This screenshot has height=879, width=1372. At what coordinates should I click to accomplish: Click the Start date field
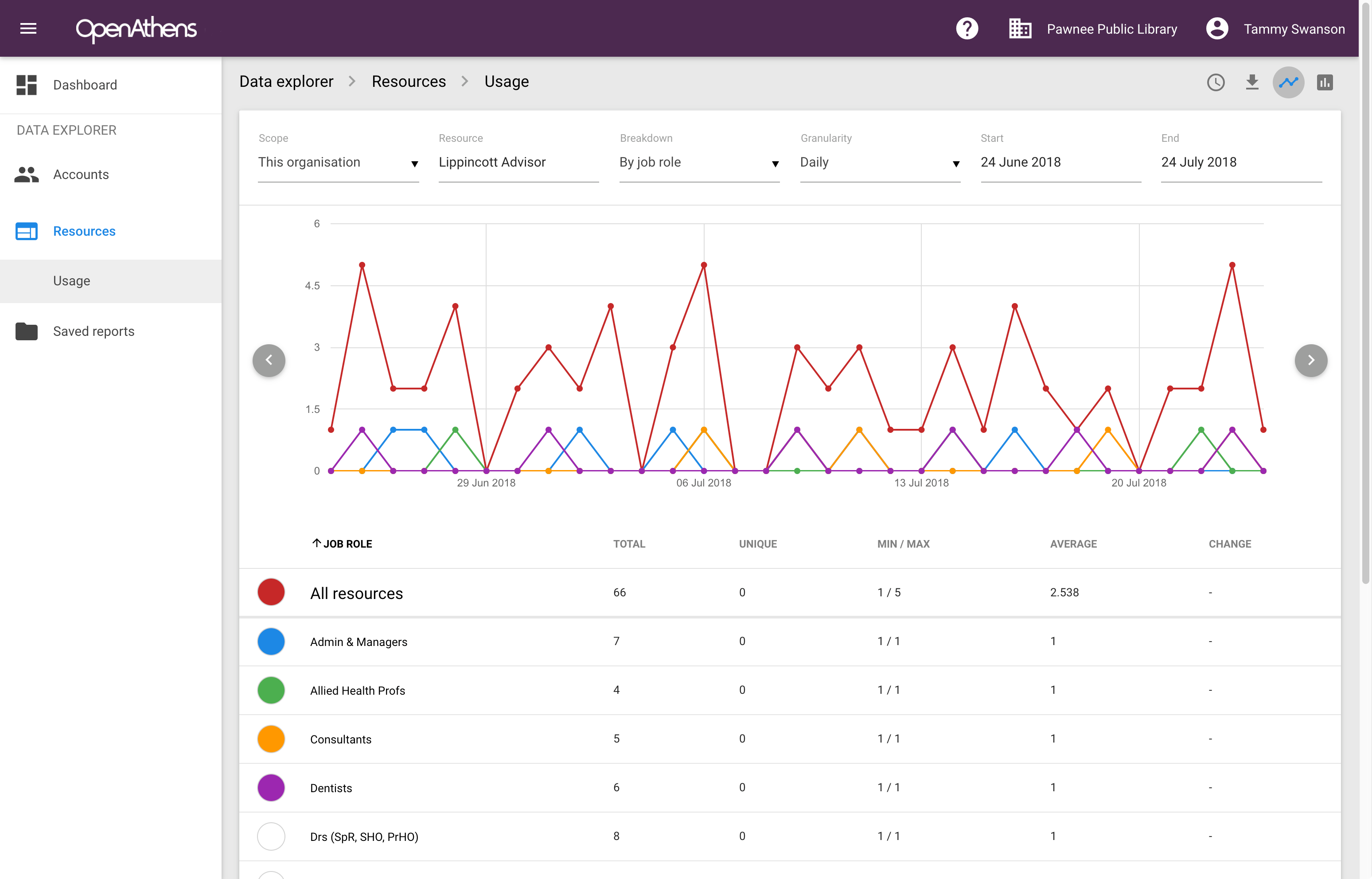[1060, 163]
